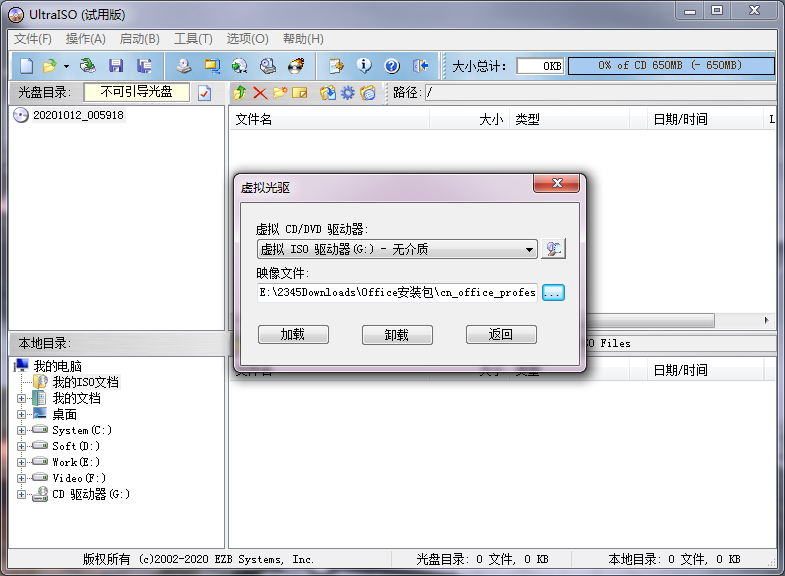Image resolution: width=785 pixels, height=576 pixels.
Task: Click the Open CD/DVD icon with green arrow
Action: point(88,66)
